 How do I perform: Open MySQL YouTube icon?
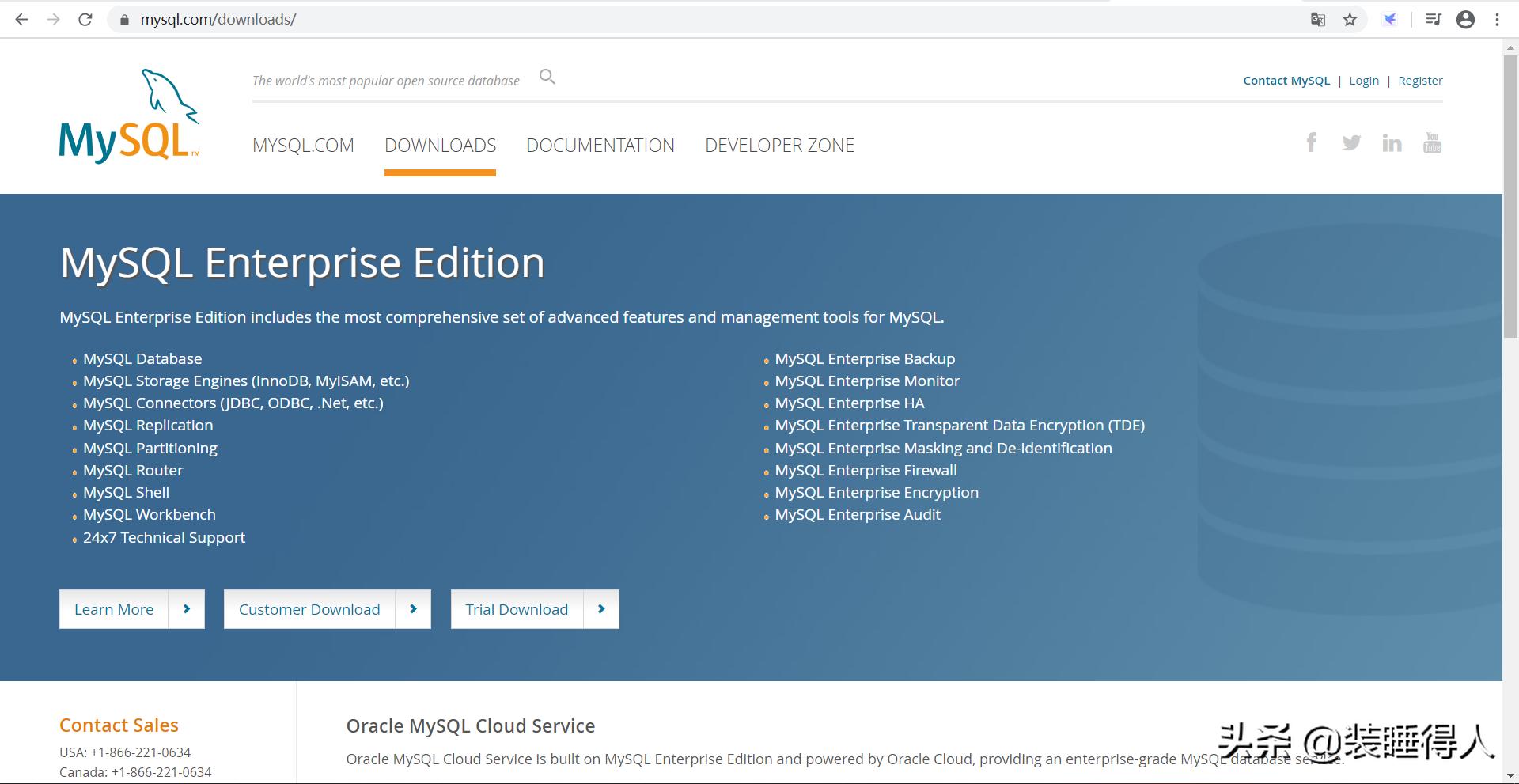pyautogui.click(x=1432, y=142)
